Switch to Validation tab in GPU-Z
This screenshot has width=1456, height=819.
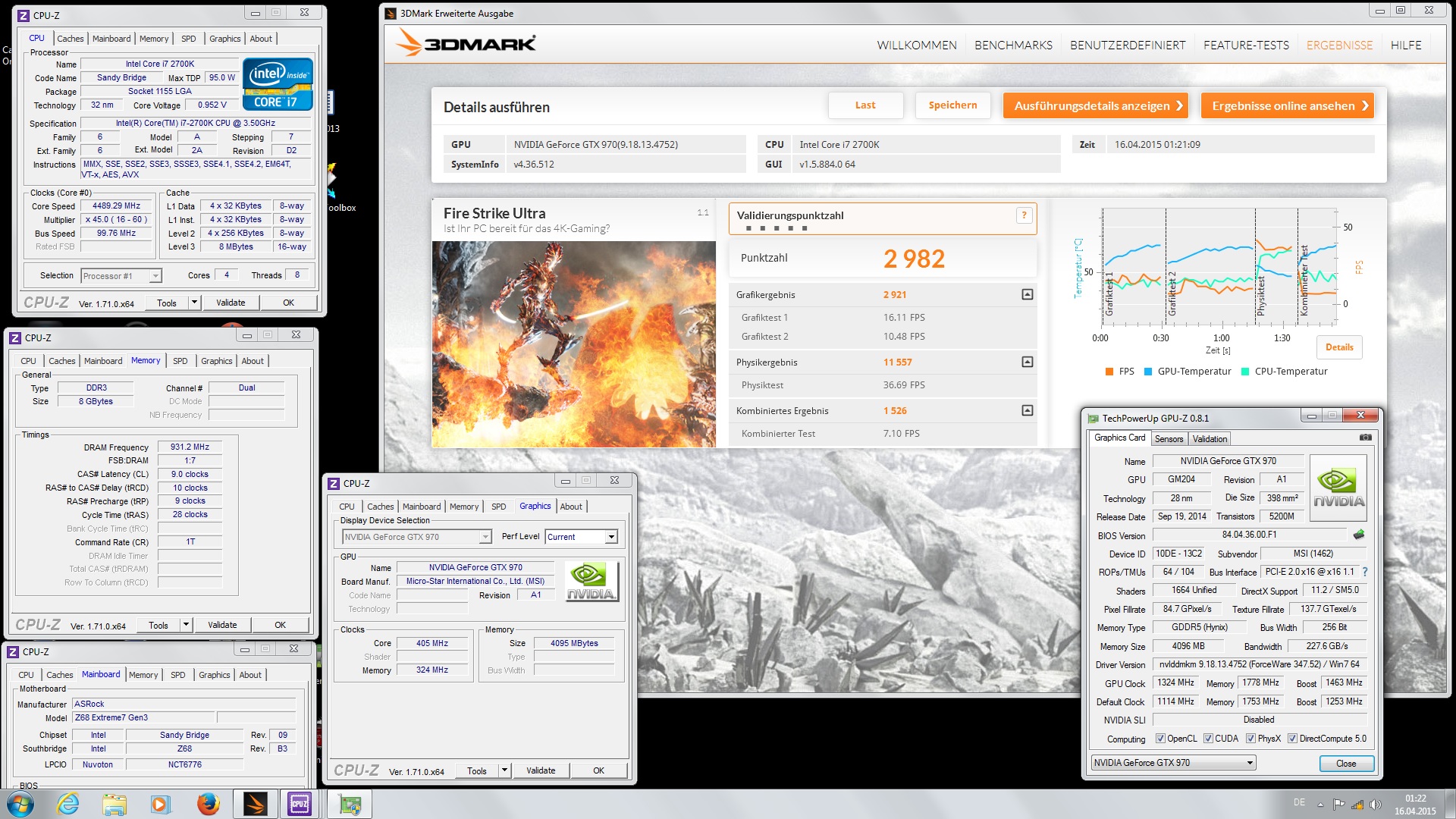[x=1210, y=439]
